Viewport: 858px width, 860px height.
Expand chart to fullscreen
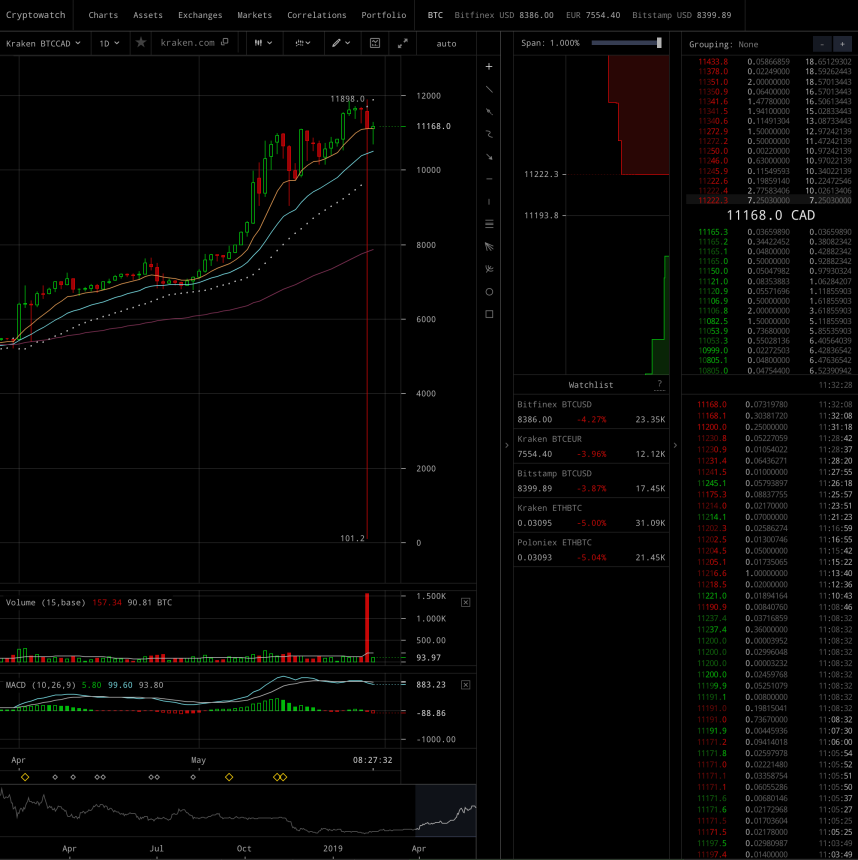(402, 43)
